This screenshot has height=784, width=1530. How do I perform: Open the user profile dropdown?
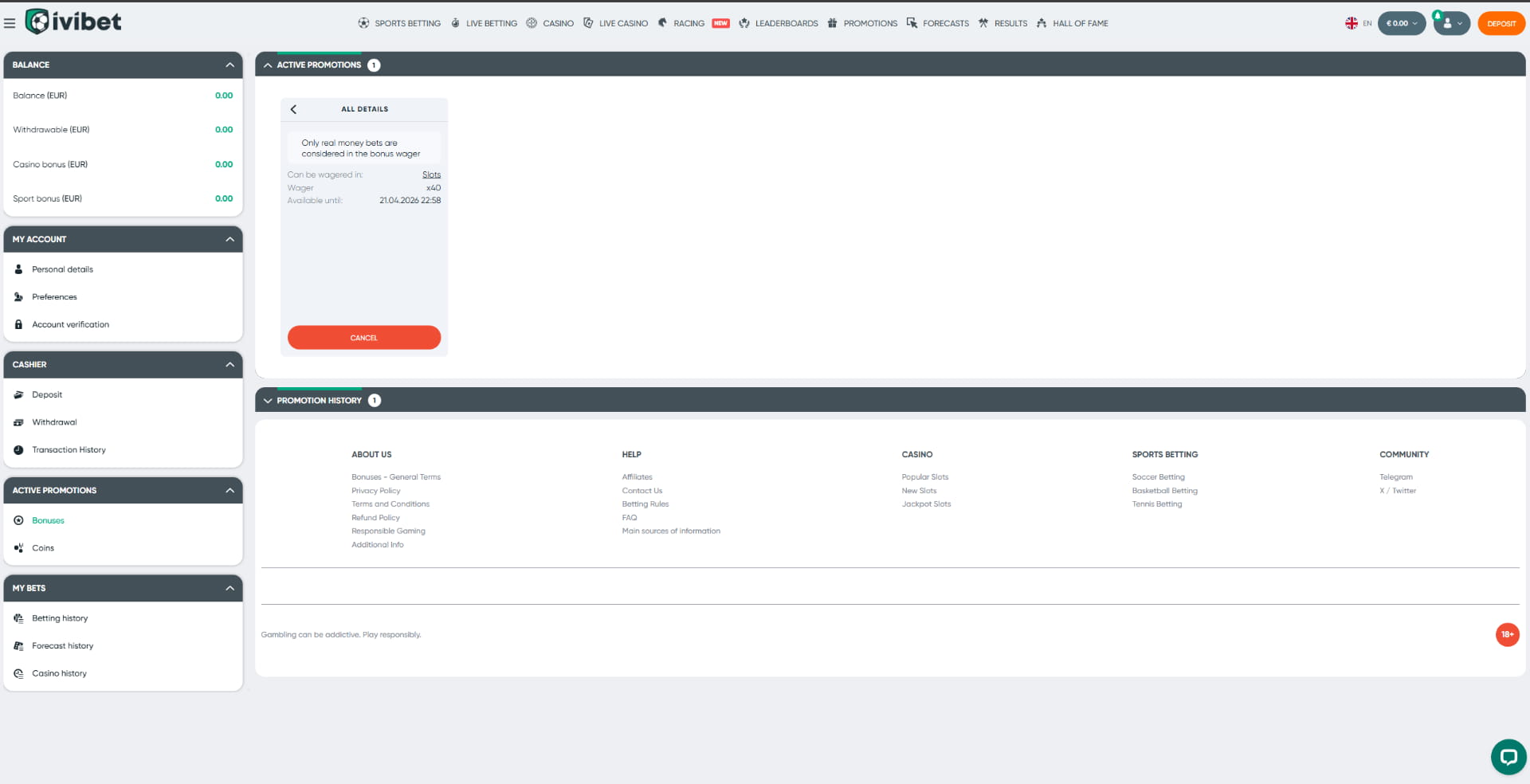(1452, 23)
